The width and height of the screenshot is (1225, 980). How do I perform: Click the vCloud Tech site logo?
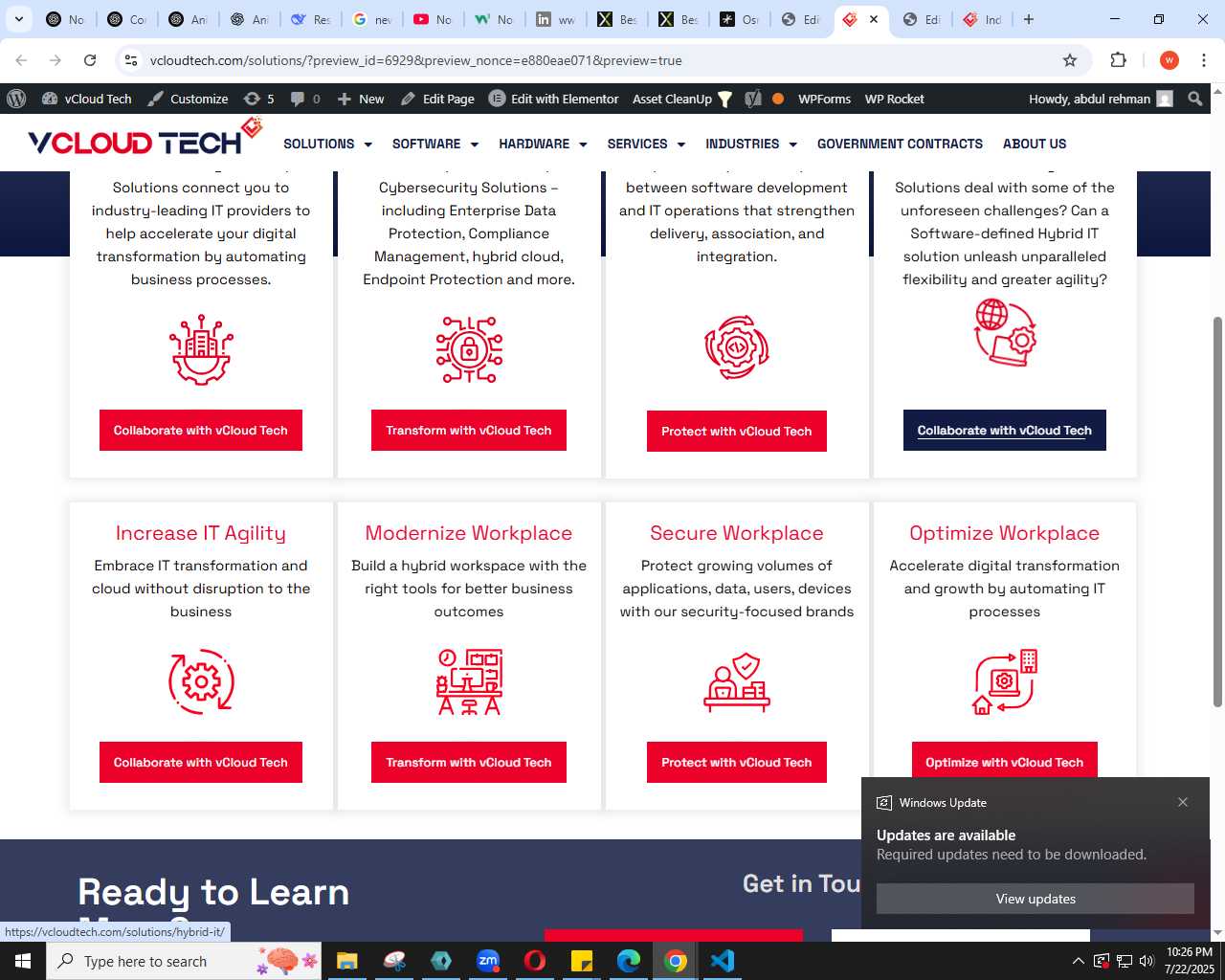145,139
